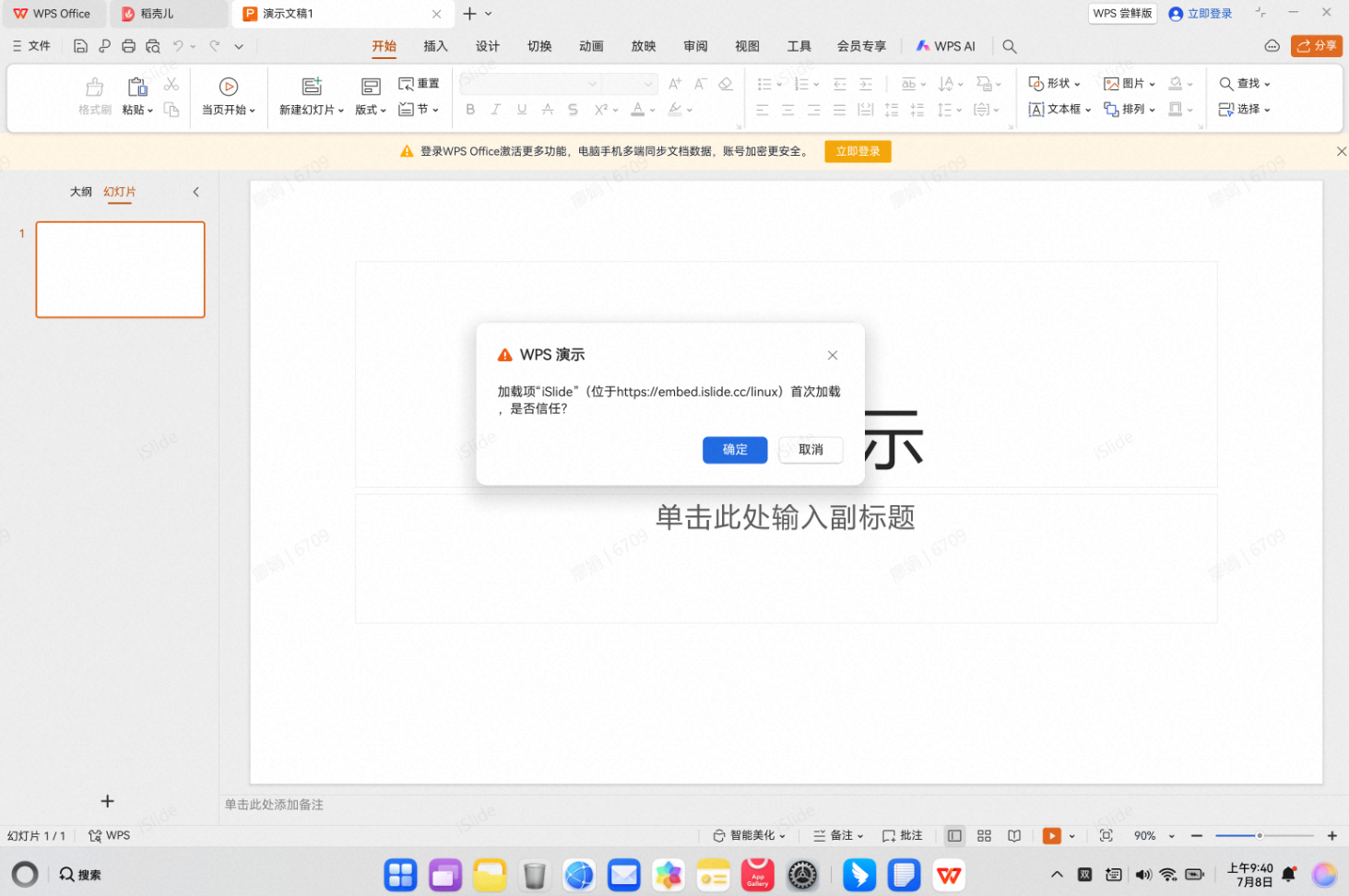This screenshot has width=1349, height=896.
Task: Click 取消 to cancel the dialog
Action: point(811,450)
